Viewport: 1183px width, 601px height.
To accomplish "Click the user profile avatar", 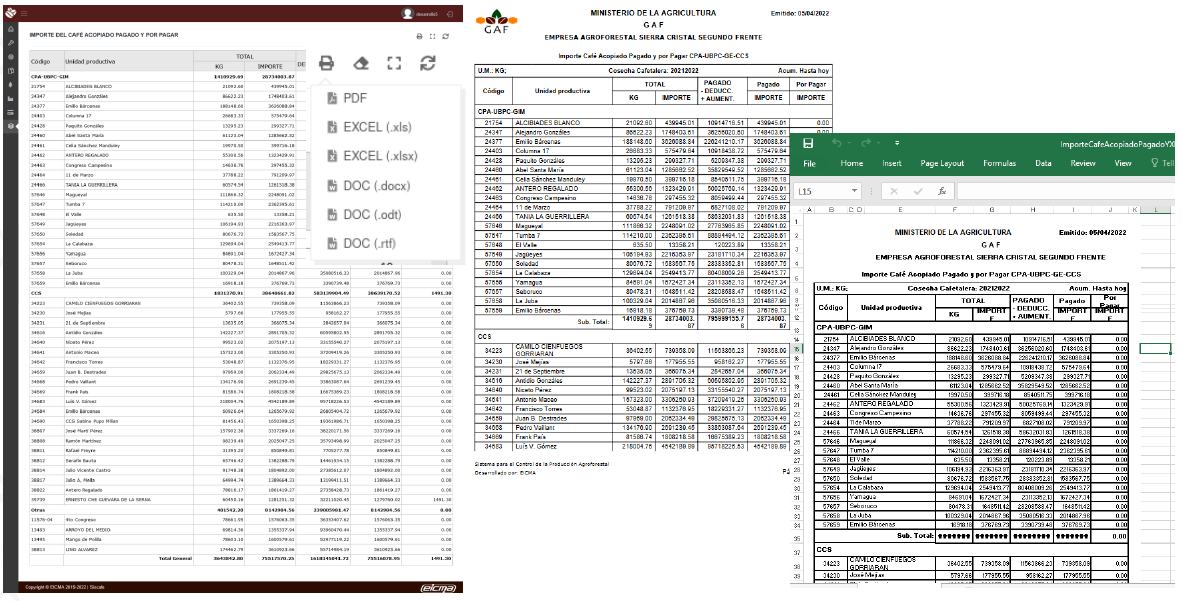I will point(407,14).
